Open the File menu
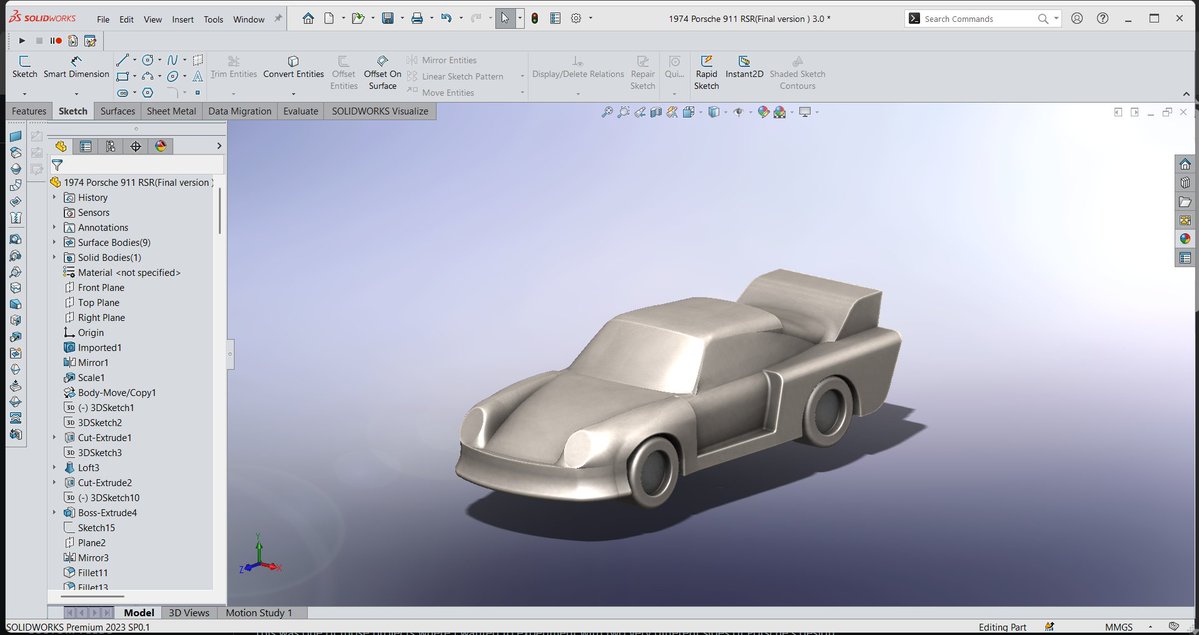Image resolution: width=1199 pixels, height=635 pixels. point(103,19)
